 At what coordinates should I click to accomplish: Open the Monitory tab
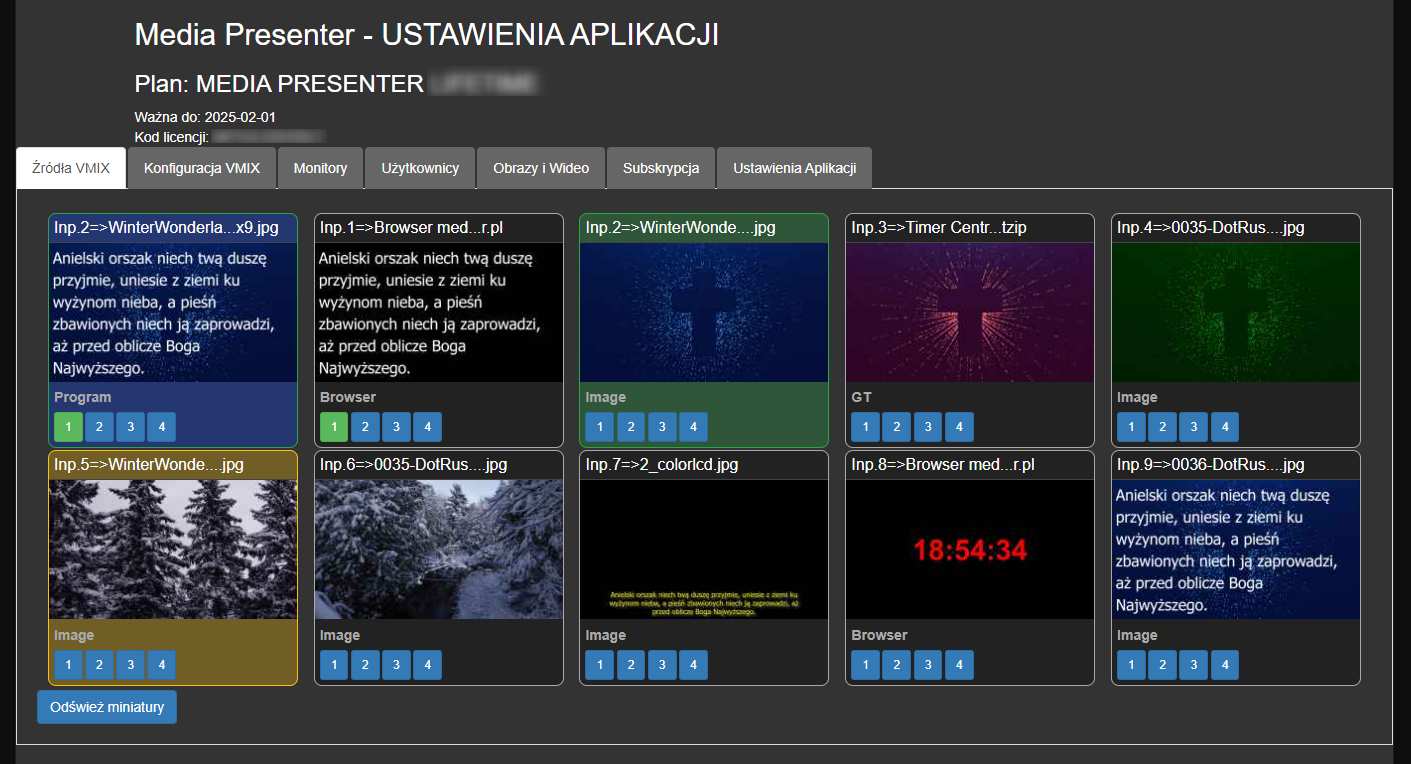point(320,168)
